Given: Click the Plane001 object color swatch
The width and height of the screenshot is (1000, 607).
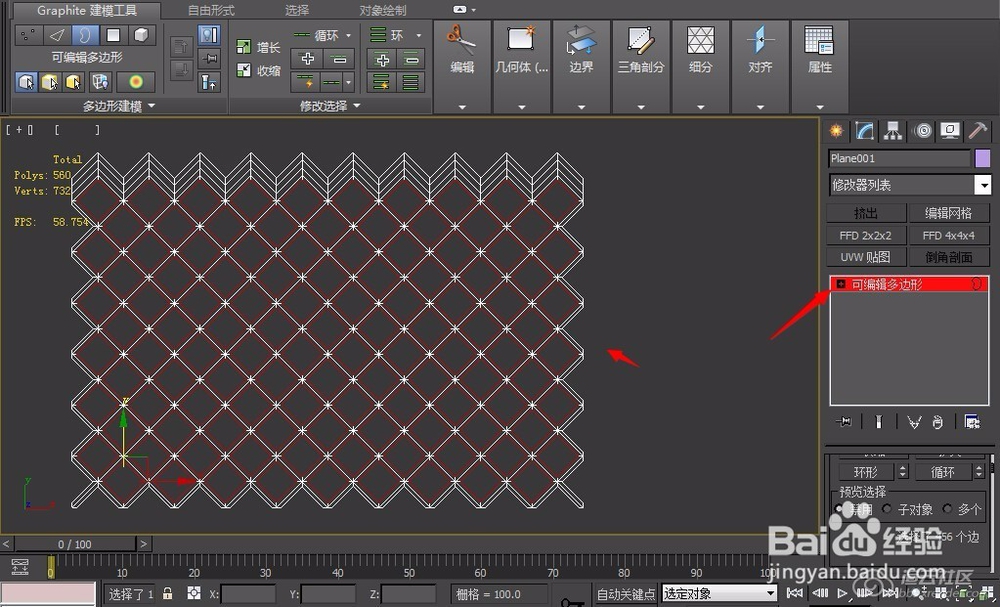Looking at the screenshot, I should point(982,158).
